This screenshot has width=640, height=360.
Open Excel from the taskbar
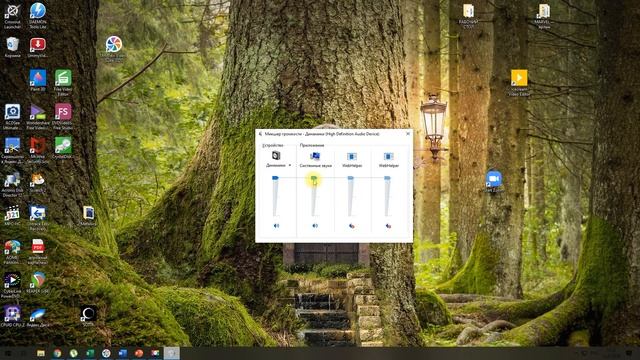click(x=90, y=353)
